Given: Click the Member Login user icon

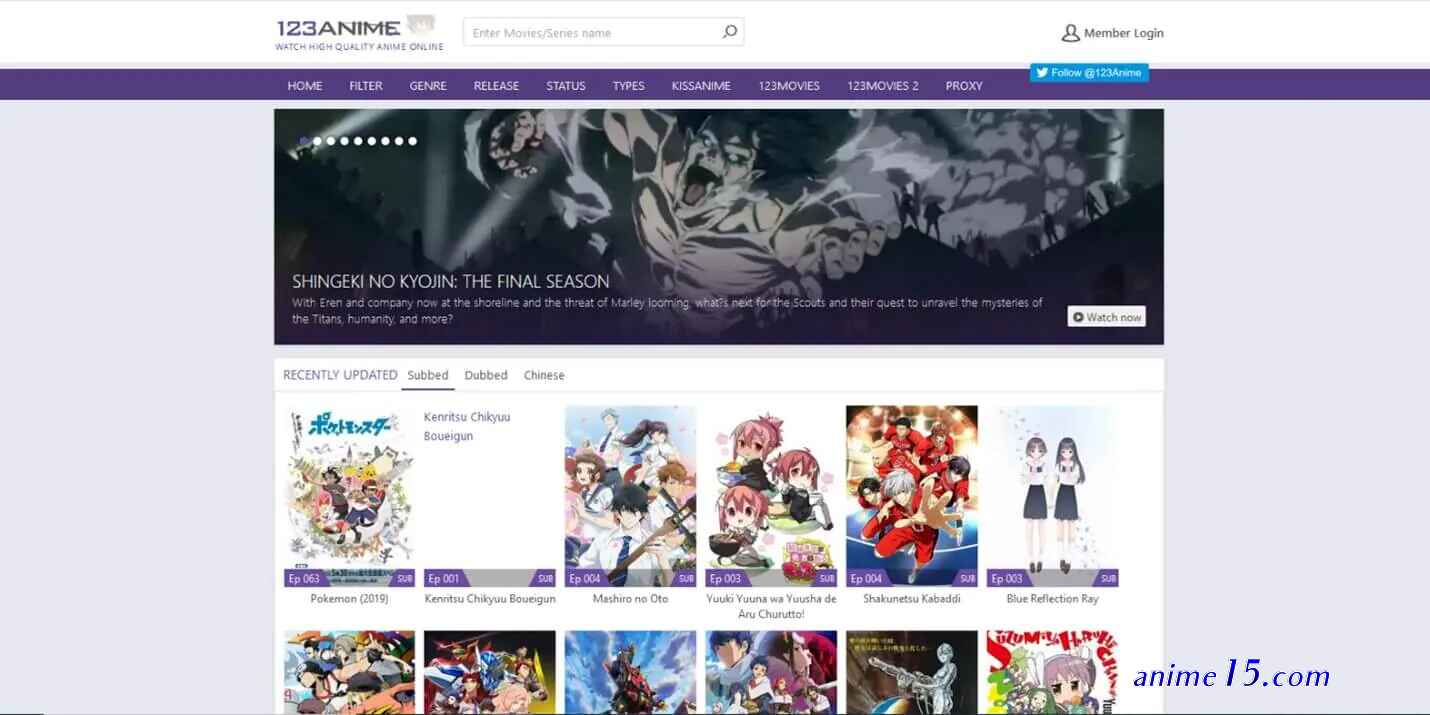Looking at the screenshot, I should pos(1070,33).
